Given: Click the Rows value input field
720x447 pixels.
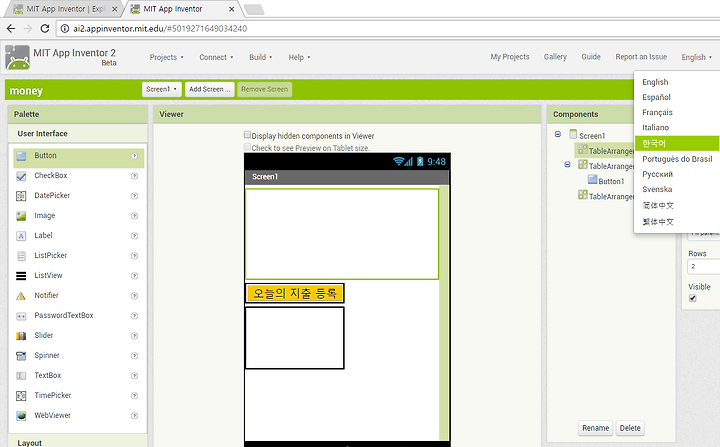Looking at the screenshot, I should (703, 266).
